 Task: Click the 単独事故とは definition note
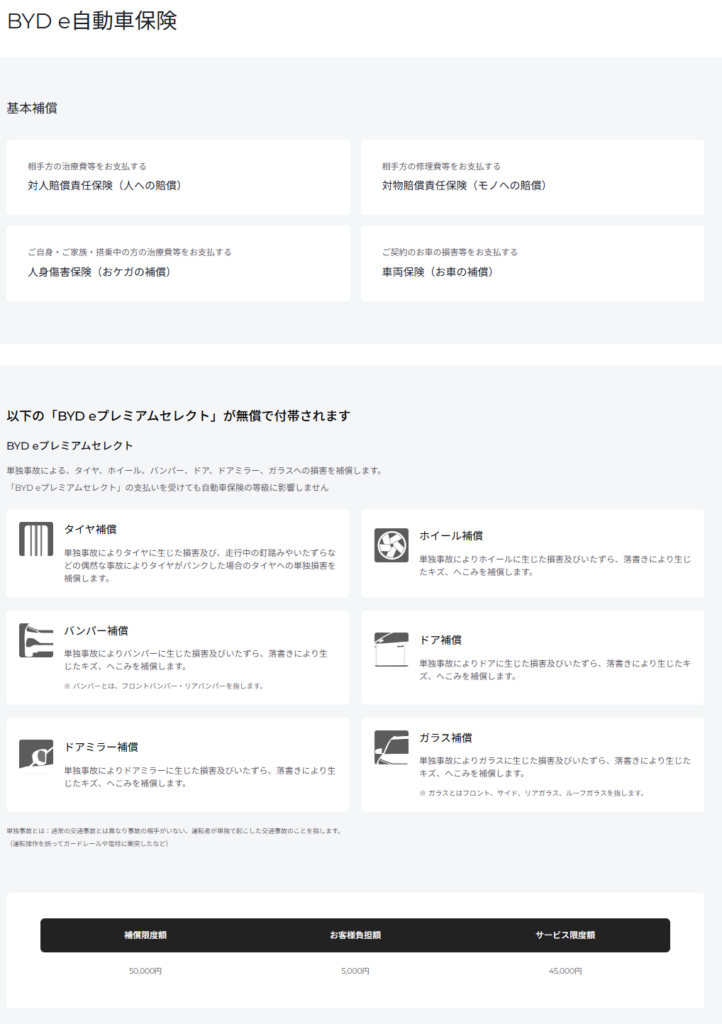174,837
